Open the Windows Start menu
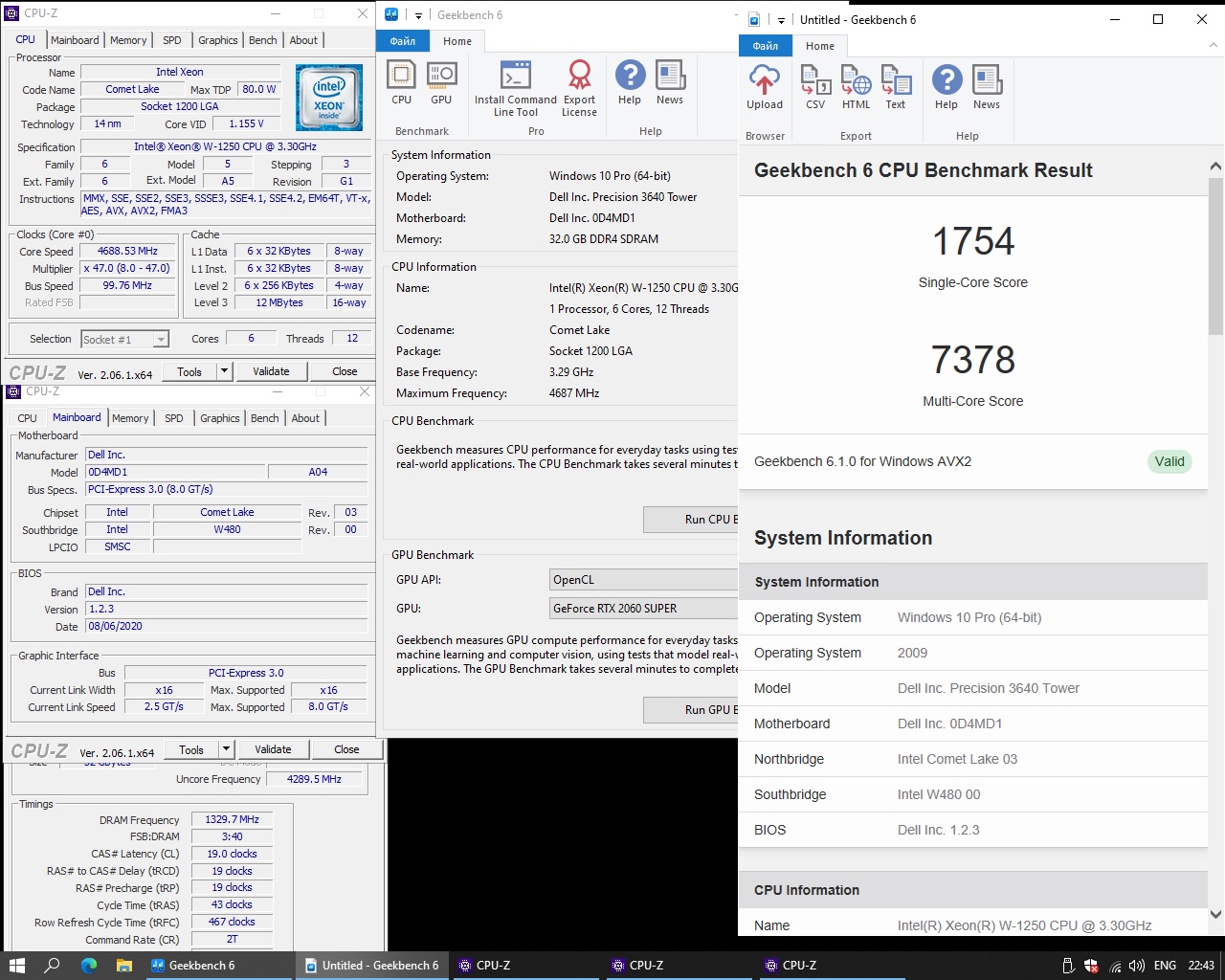 coord(16,966)
